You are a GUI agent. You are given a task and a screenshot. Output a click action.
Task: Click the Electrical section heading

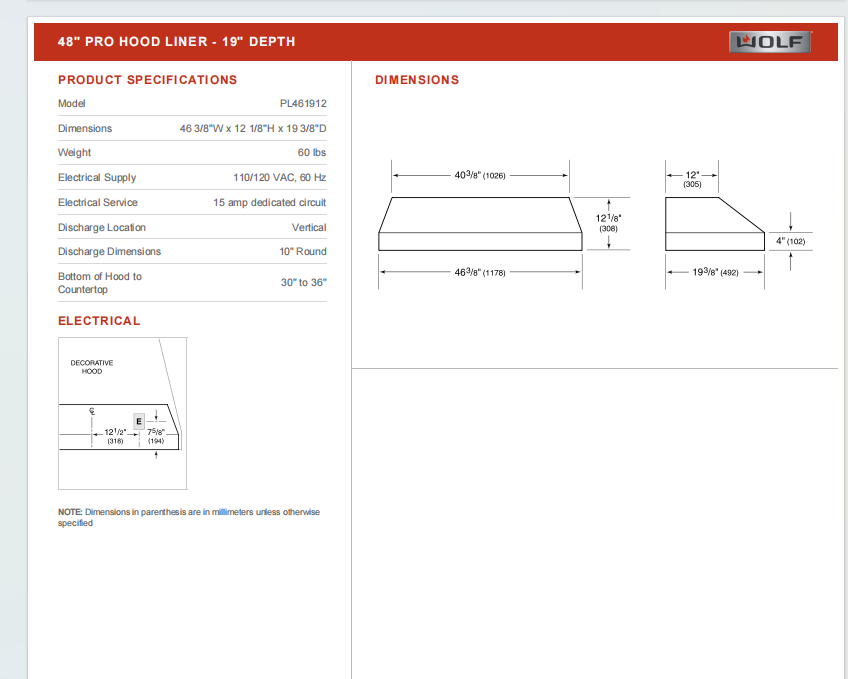[x=99, y=321]
